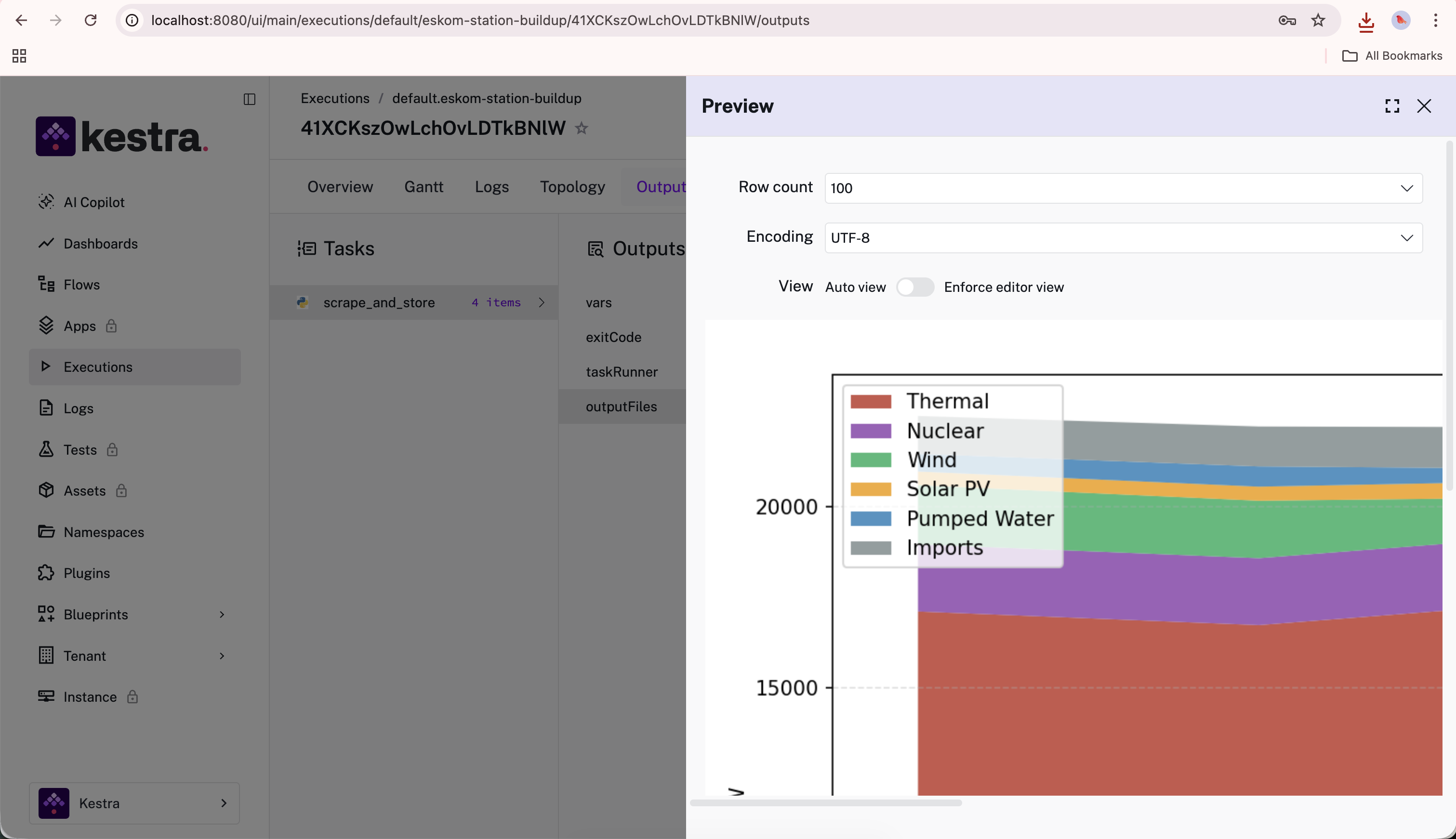Collapse the sidebar with the panel icon
The image size is (1456, 839).
[250, 100]
